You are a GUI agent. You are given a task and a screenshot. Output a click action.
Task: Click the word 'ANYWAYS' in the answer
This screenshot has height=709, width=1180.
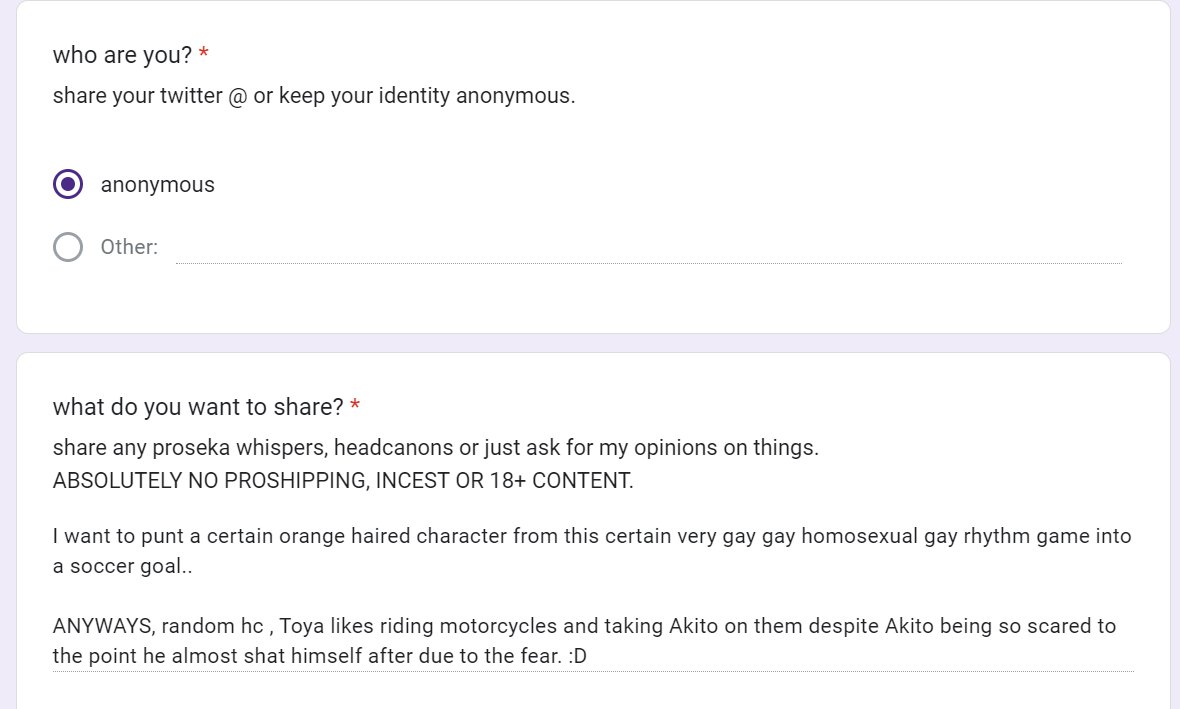[103, 626]
